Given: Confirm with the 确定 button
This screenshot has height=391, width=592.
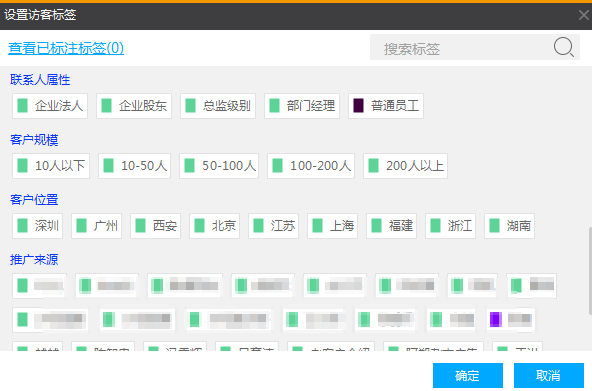Looking at the screenshot, I should 468,376.
